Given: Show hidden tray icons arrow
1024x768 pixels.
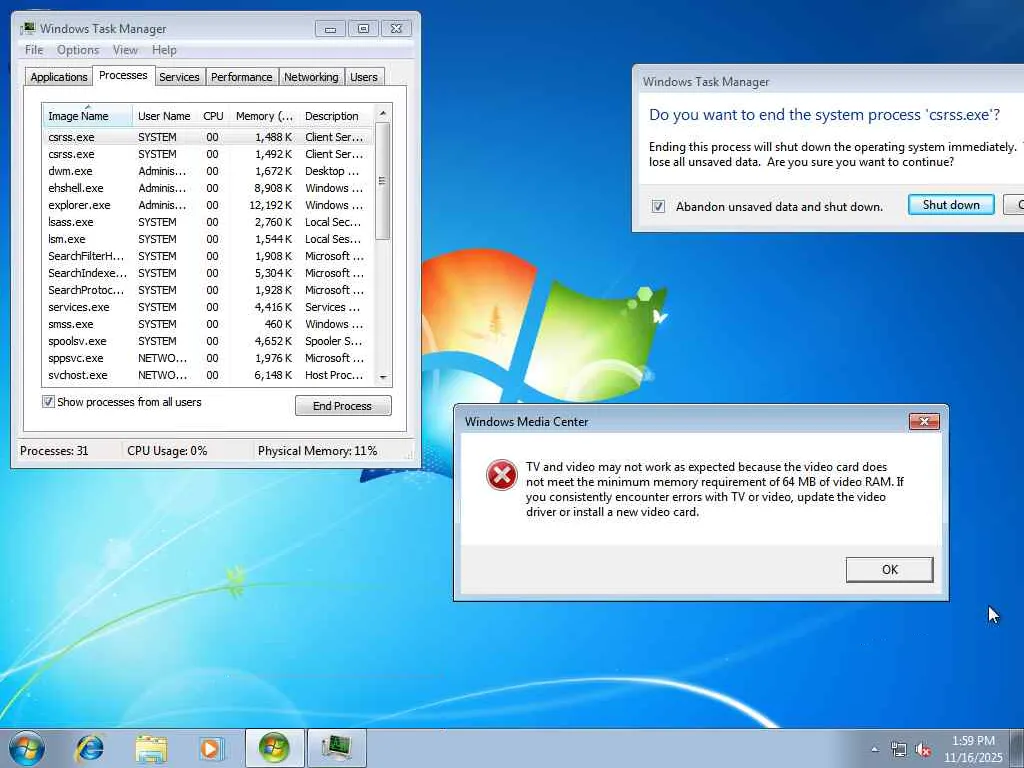Looking at the screenshot, I should coord(874,749).
